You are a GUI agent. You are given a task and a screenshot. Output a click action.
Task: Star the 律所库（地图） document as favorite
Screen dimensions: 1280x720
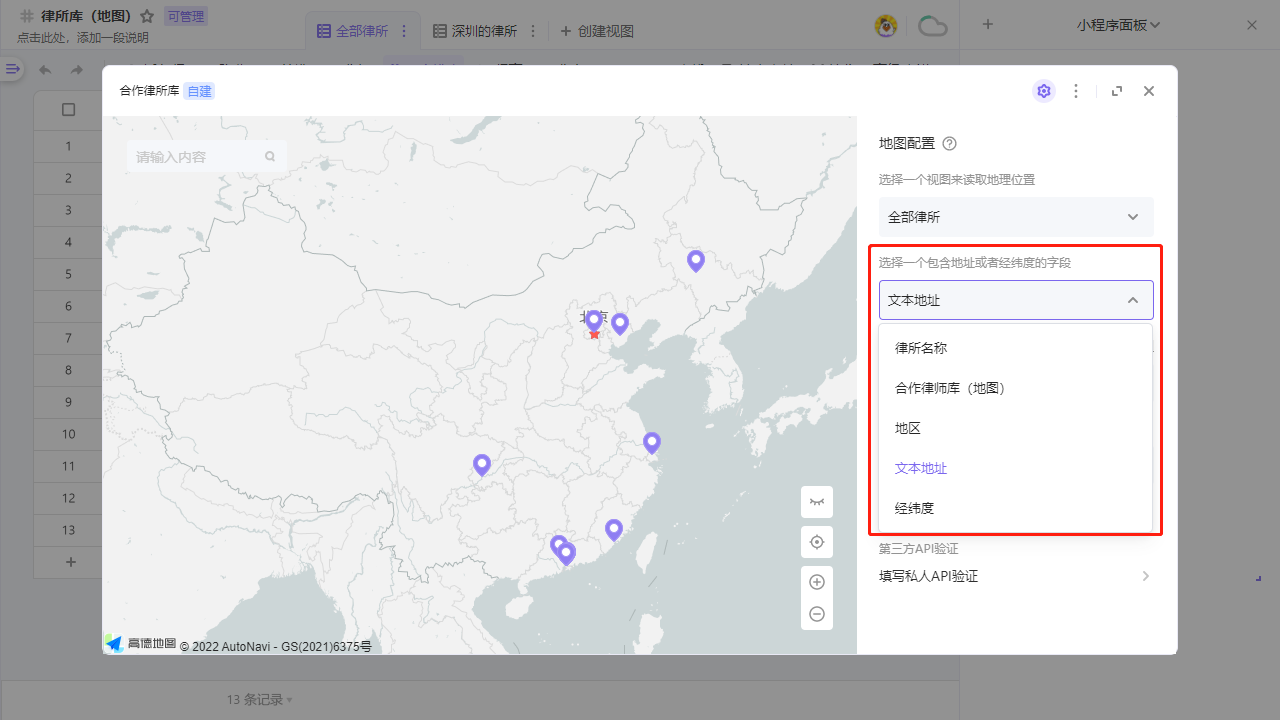coord(147,15)
